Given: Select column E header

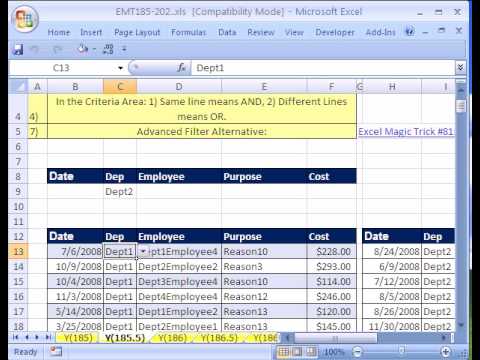Looking at the screenshot, I should [264, 87].
